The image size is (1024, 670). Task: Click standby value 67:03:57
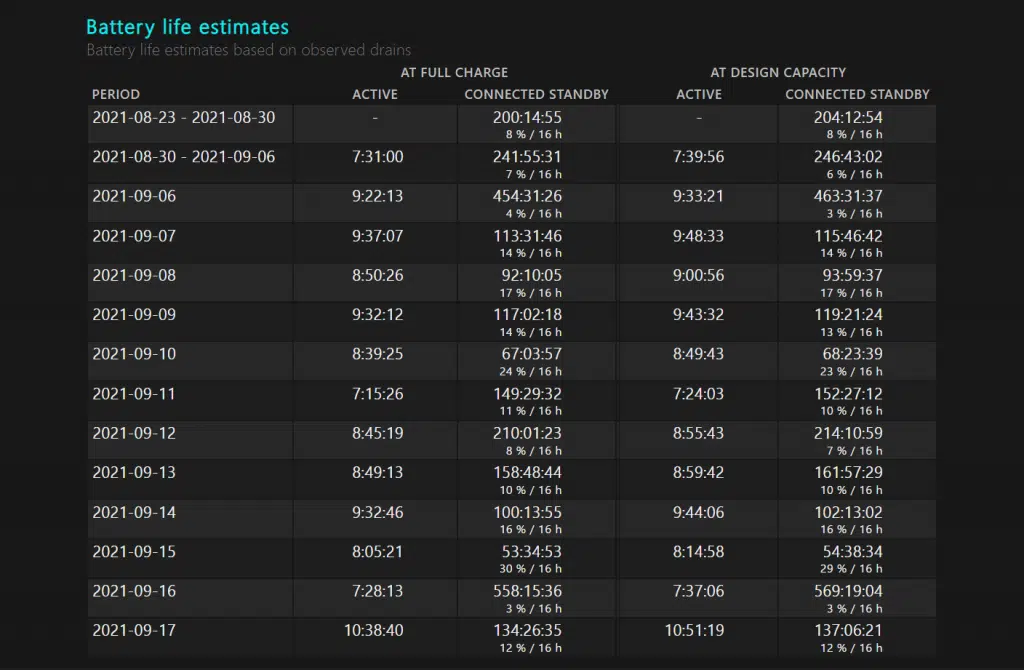pyautogui.click(x=532, y=354)
